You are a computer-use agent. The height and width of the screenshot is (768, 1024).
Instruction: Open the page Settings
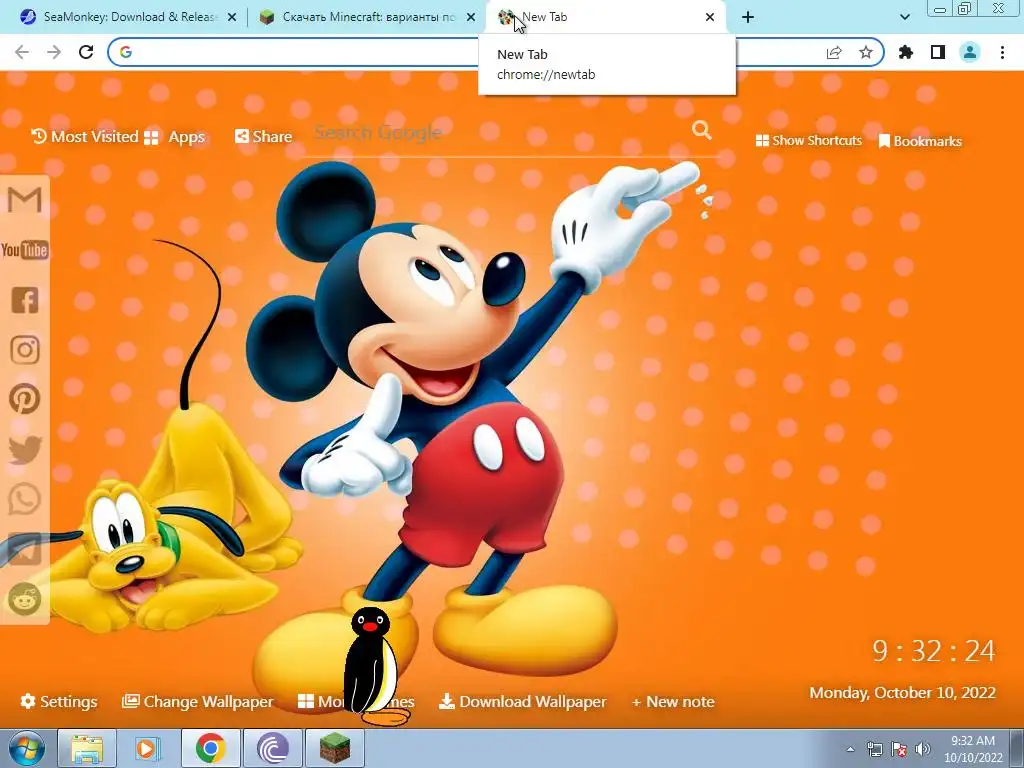(x=59, y=701)
